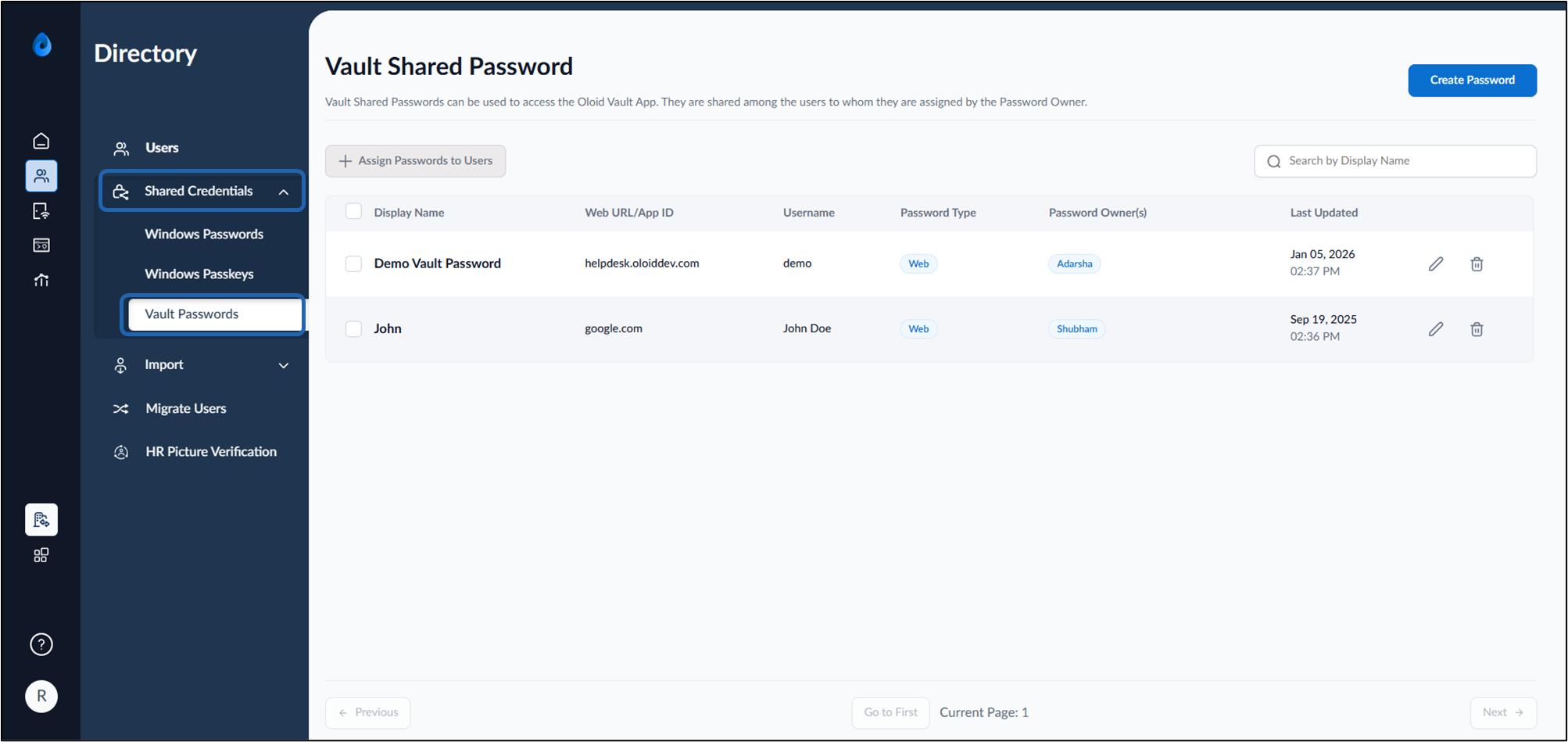Go to Windows Passkeys
1568x742 pixels.
click(199, 274)
